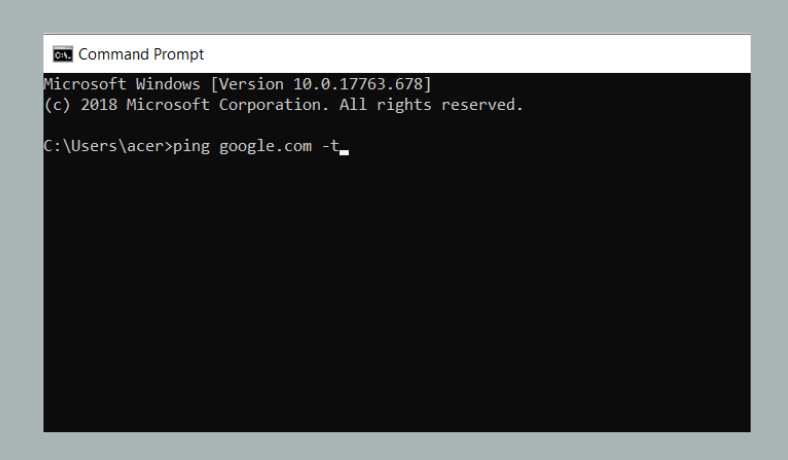Click the text All rights reserved
The height and width of the screenshot is (460, 788).
(431, 105)
